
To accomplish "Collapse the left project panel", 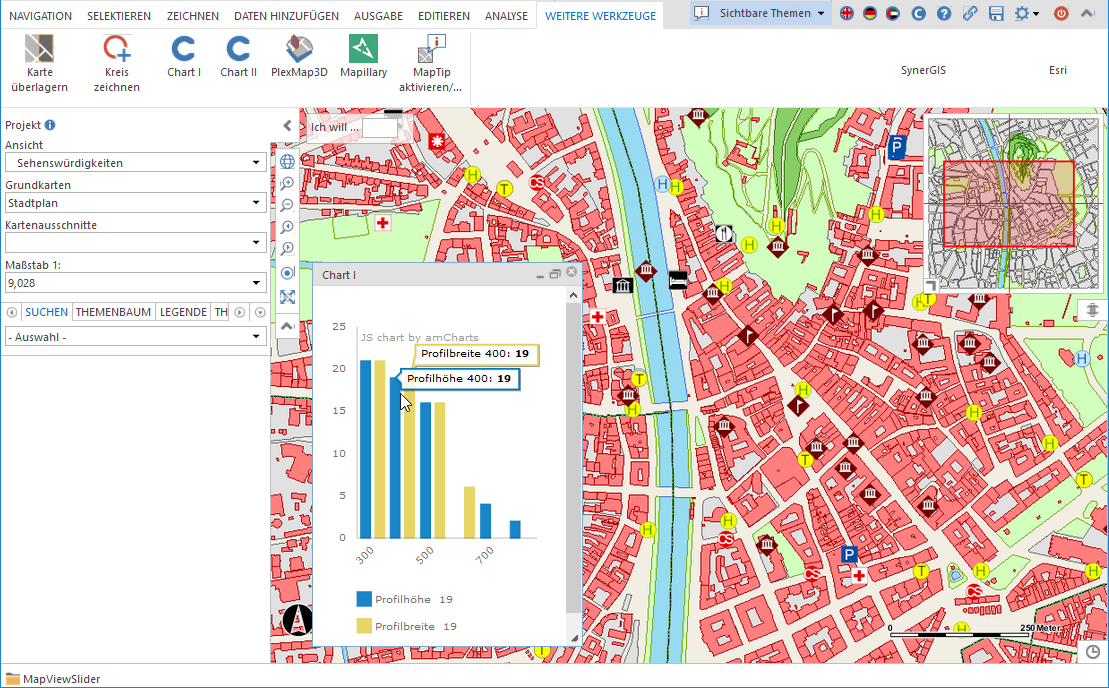I will pyautogui.click(x=287, y=126).
